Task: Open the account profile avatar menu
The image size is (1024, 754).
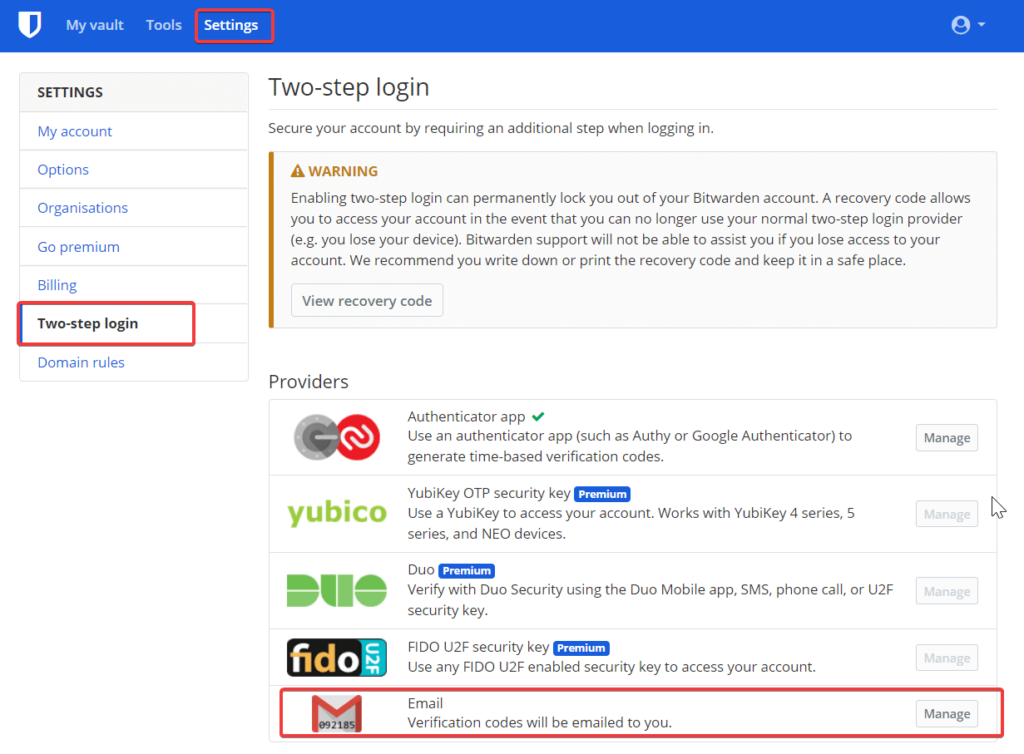Action: [x=967, y=25]
